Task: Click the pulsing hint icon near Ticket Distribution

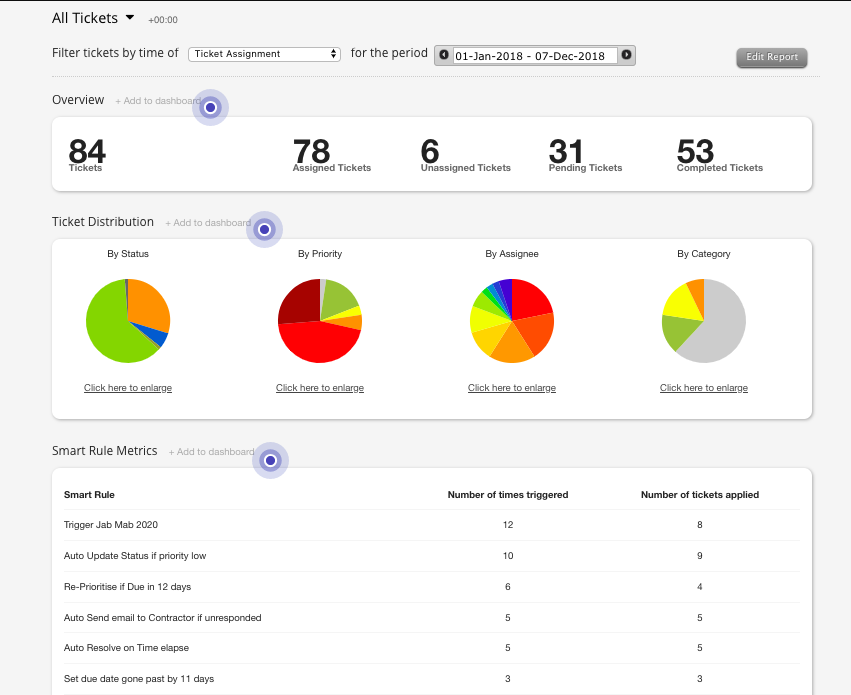Action: click(264, 229)
